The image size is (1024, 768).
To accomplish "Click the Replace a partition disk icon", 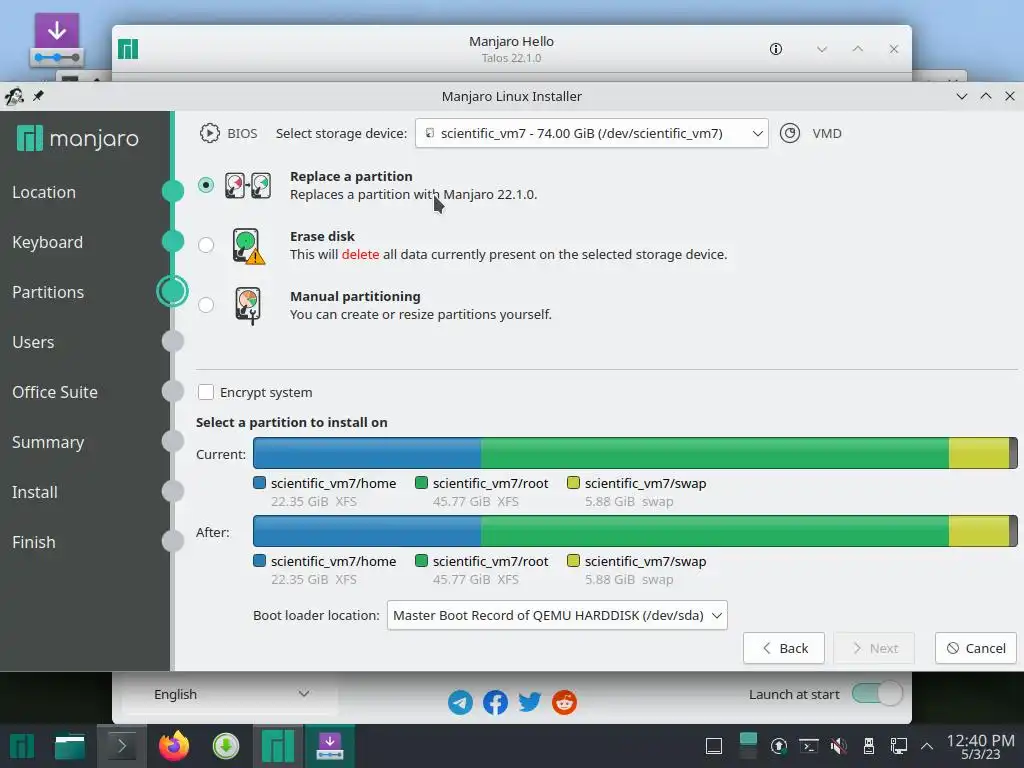I will (248, 185).
